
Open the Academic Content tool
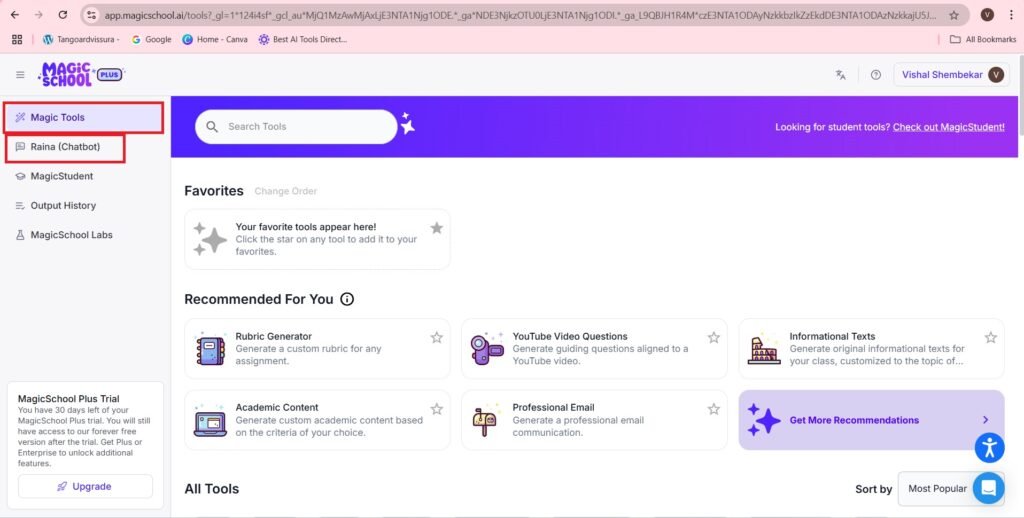tap(317, 420)
